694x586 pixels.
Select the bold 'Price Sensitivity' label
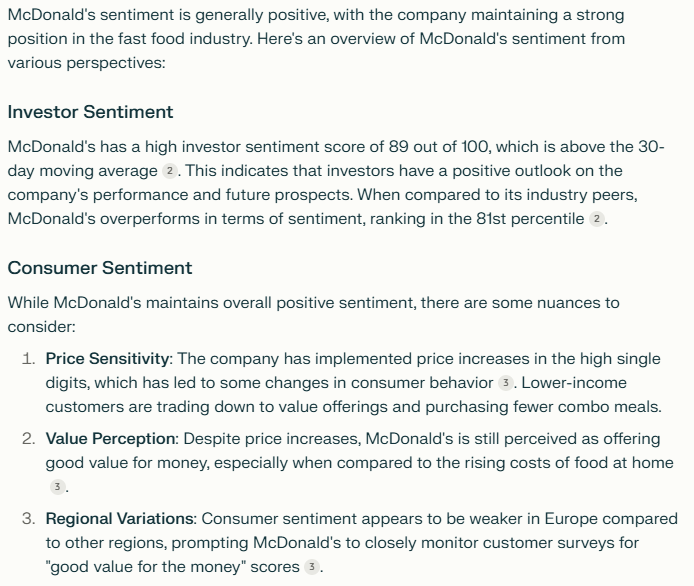point(108,359)
